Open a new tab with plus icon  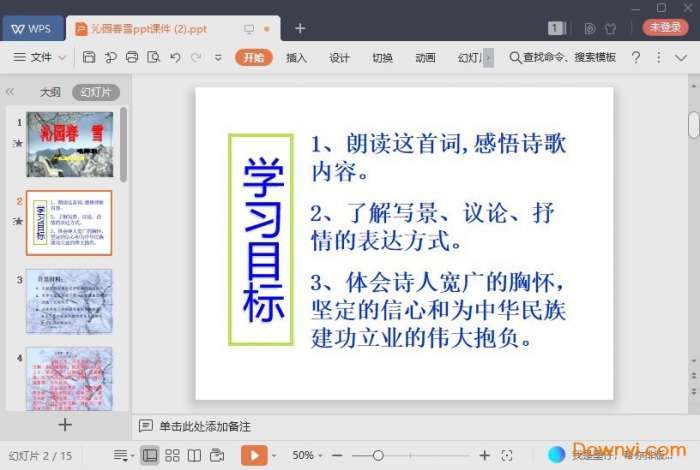click(x=300, y=28)
